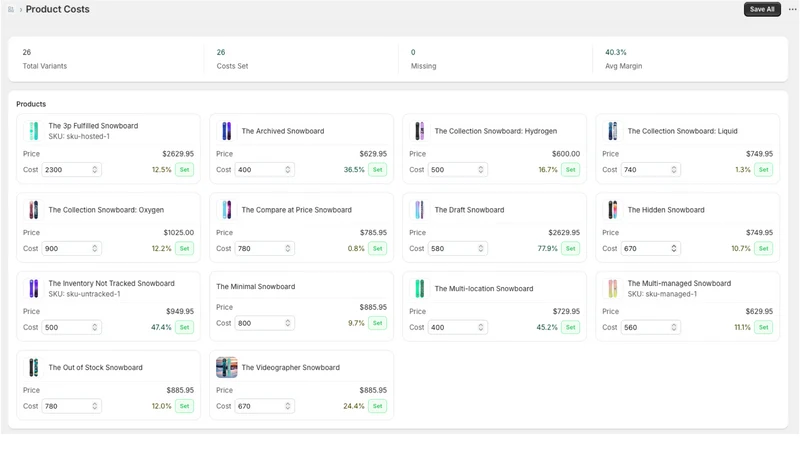The image size is (800, 450).
Task: Focus the Multi-managed Snowboard cost field 560
Action: coord(651,327)
